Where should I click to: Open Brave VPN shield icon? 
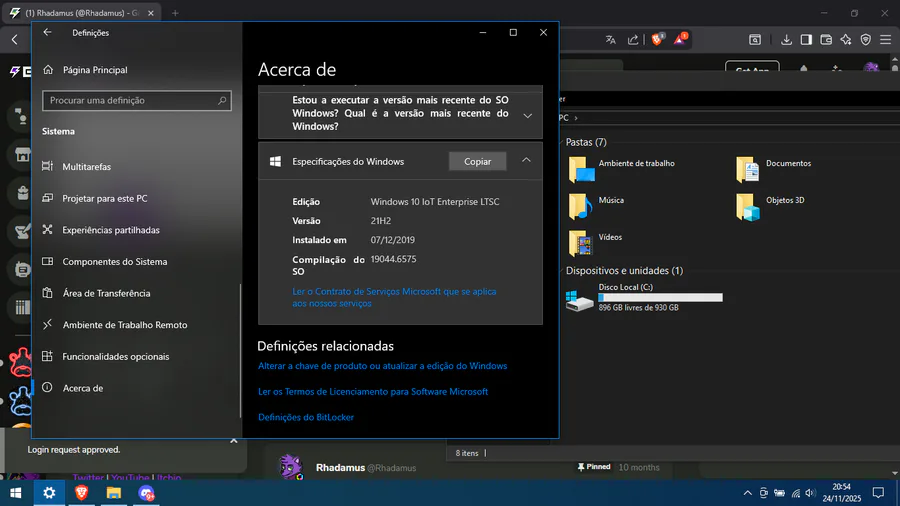click(866, 40)
